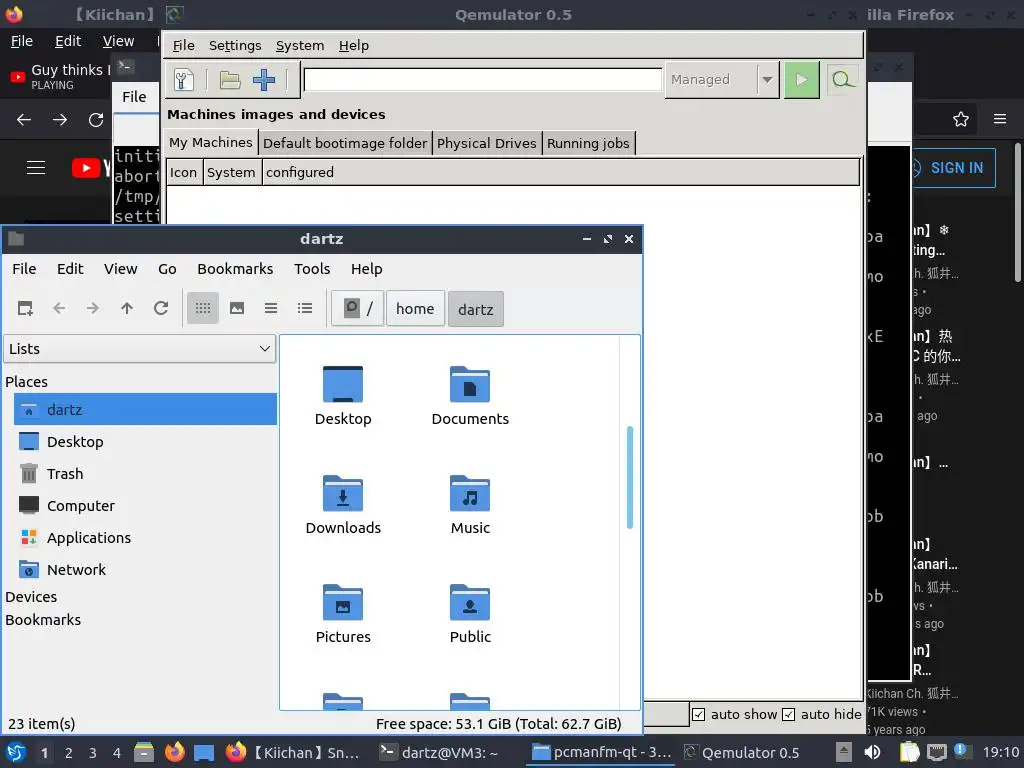Go back in dartz file manager
1024x768 pixels.
pyautogui.click(x=59, y=308)
